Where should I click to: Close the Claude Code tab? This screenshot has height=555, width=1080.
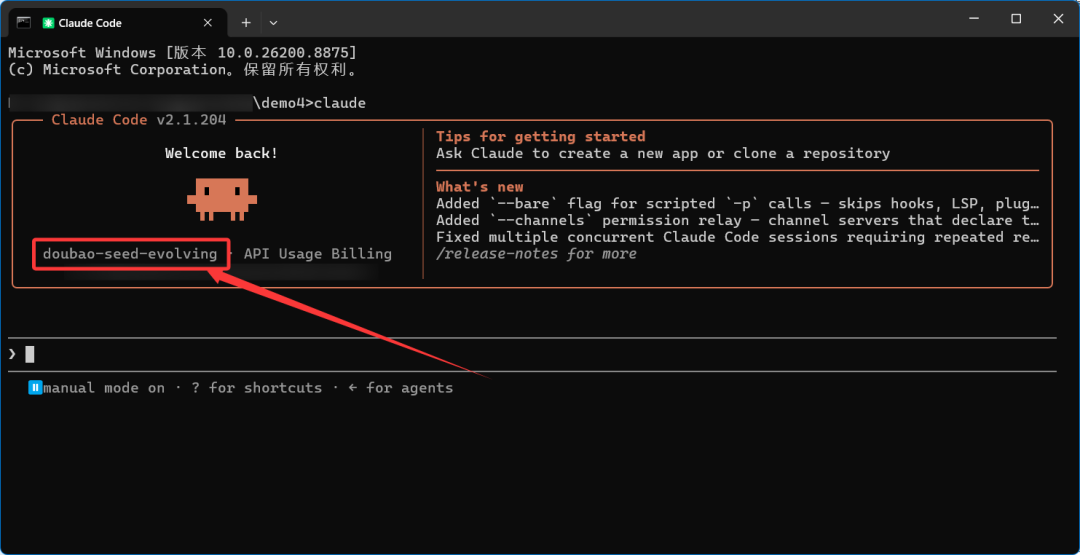(x=207, y=23)
